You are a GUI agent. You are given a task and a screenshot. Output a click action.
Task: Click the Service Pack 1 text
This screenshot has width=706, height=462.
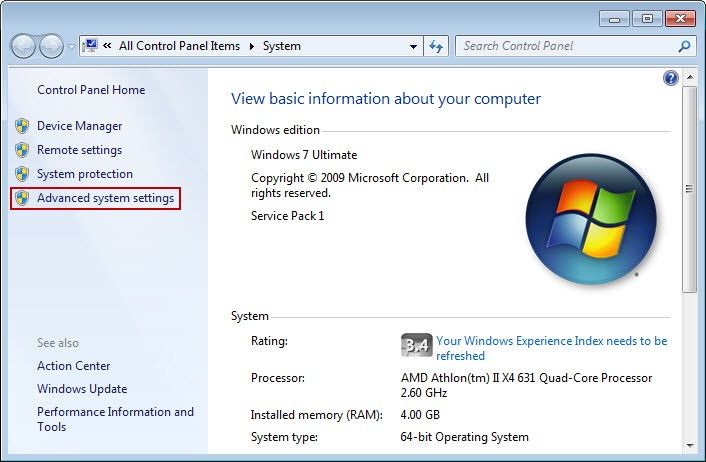tap(287, 216)
